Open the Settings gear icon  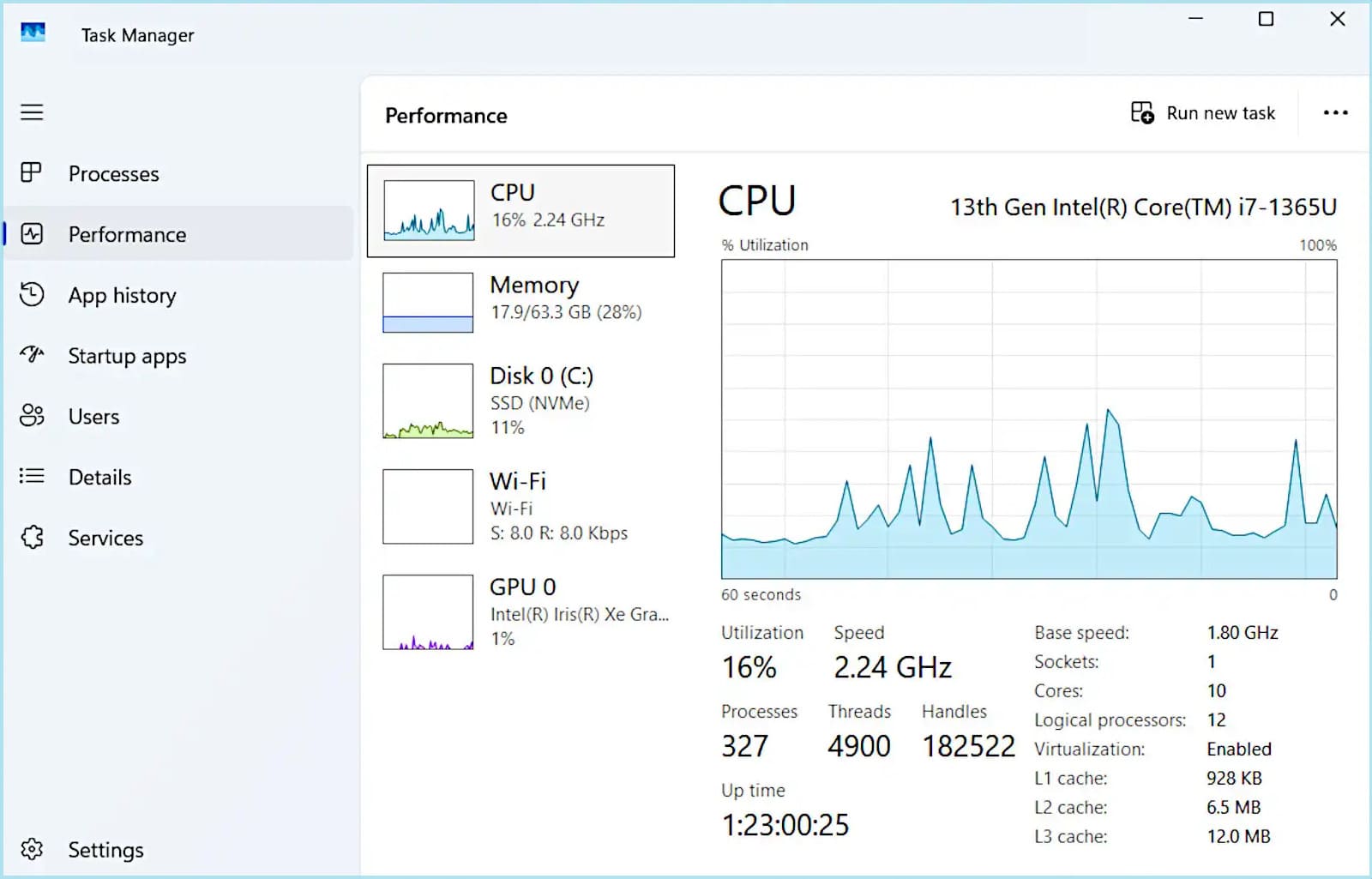(x=32, y=849)
